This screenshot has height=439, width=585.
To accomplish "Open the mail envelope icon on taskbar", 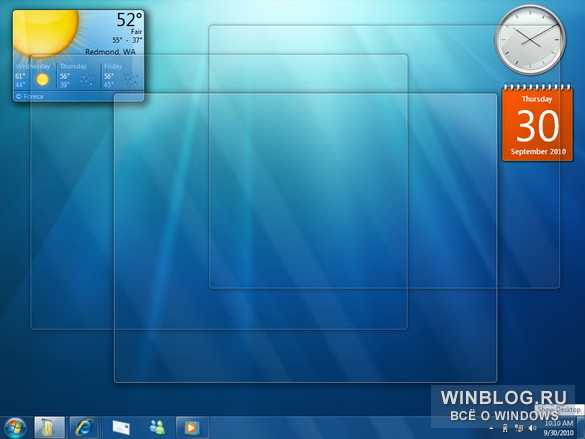I will tap(121, 428).
